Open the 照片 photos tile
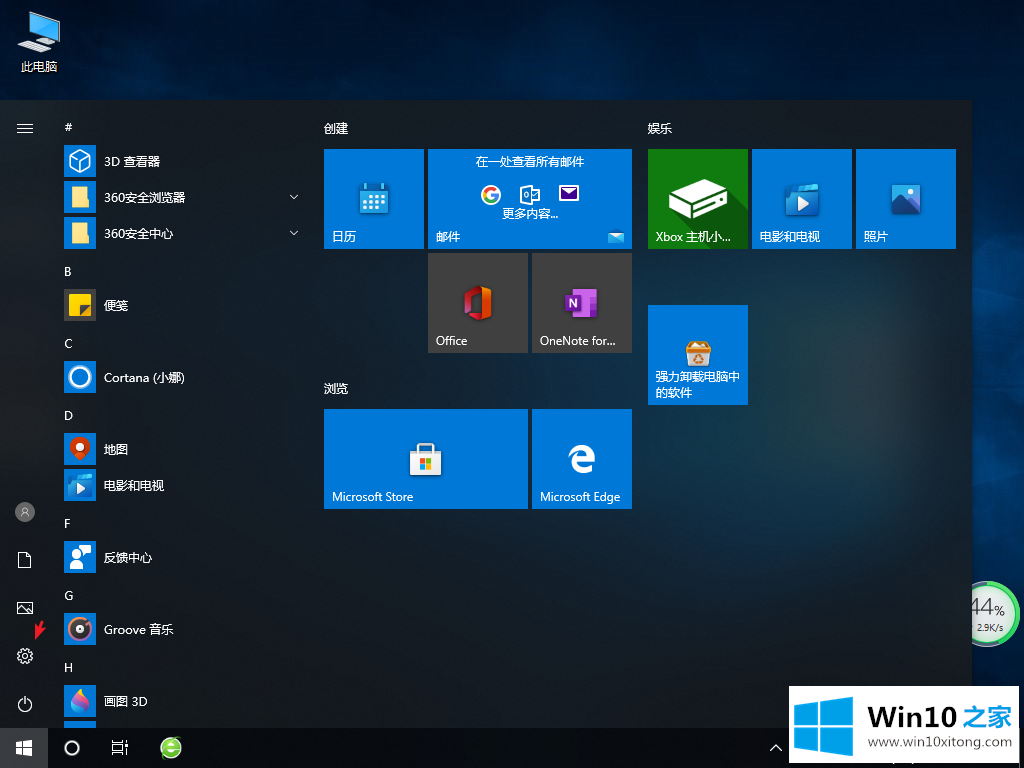 (906, 199)
